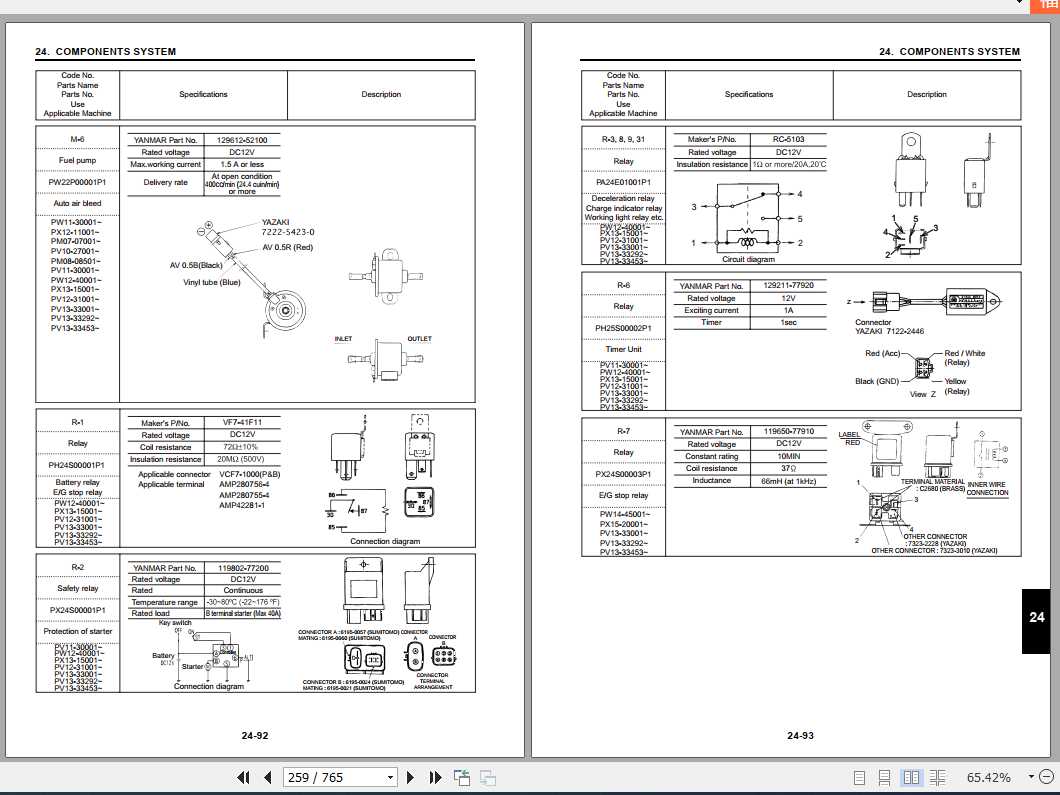Open the page number dropdown
Viewport: 1060px width, 795px height.
pyautogui.click(x=390, y=777)
